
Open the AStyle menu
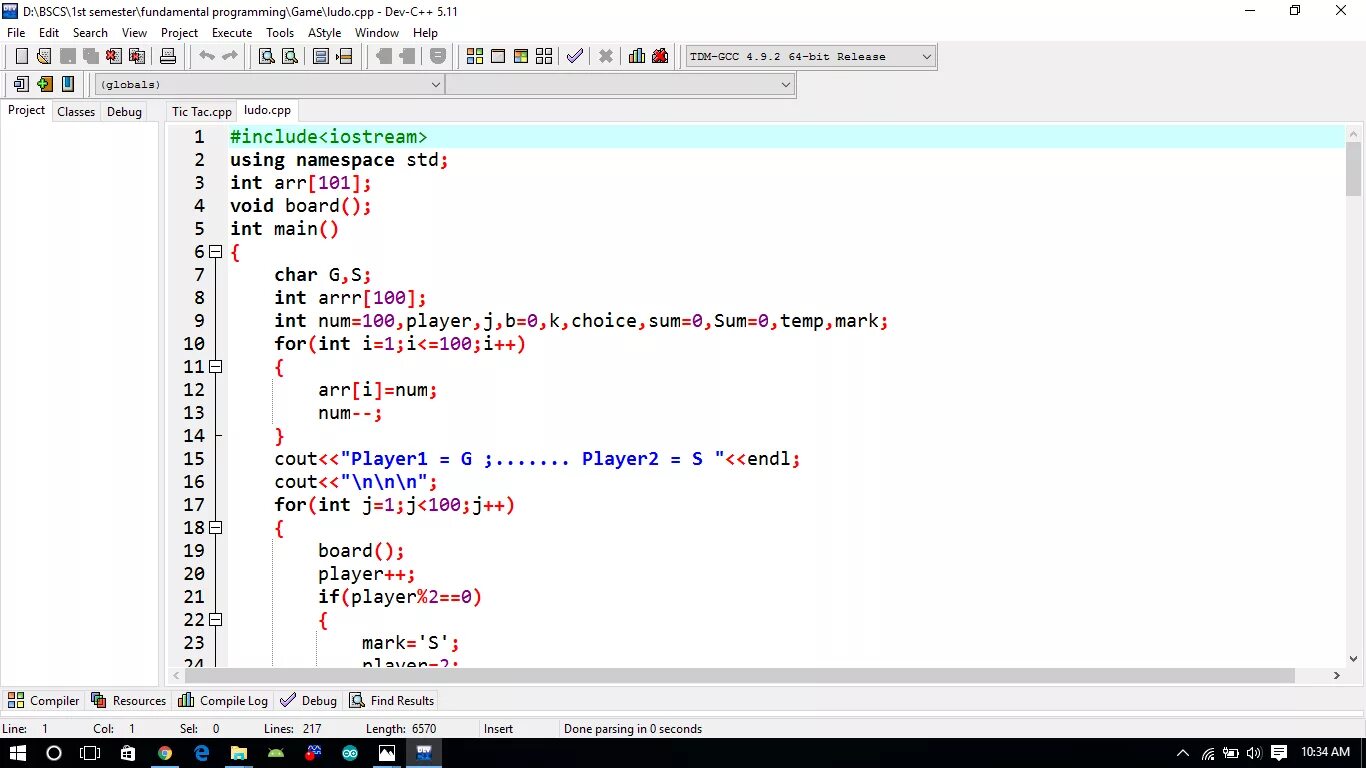pyautogui.click(x=324, y=33)
